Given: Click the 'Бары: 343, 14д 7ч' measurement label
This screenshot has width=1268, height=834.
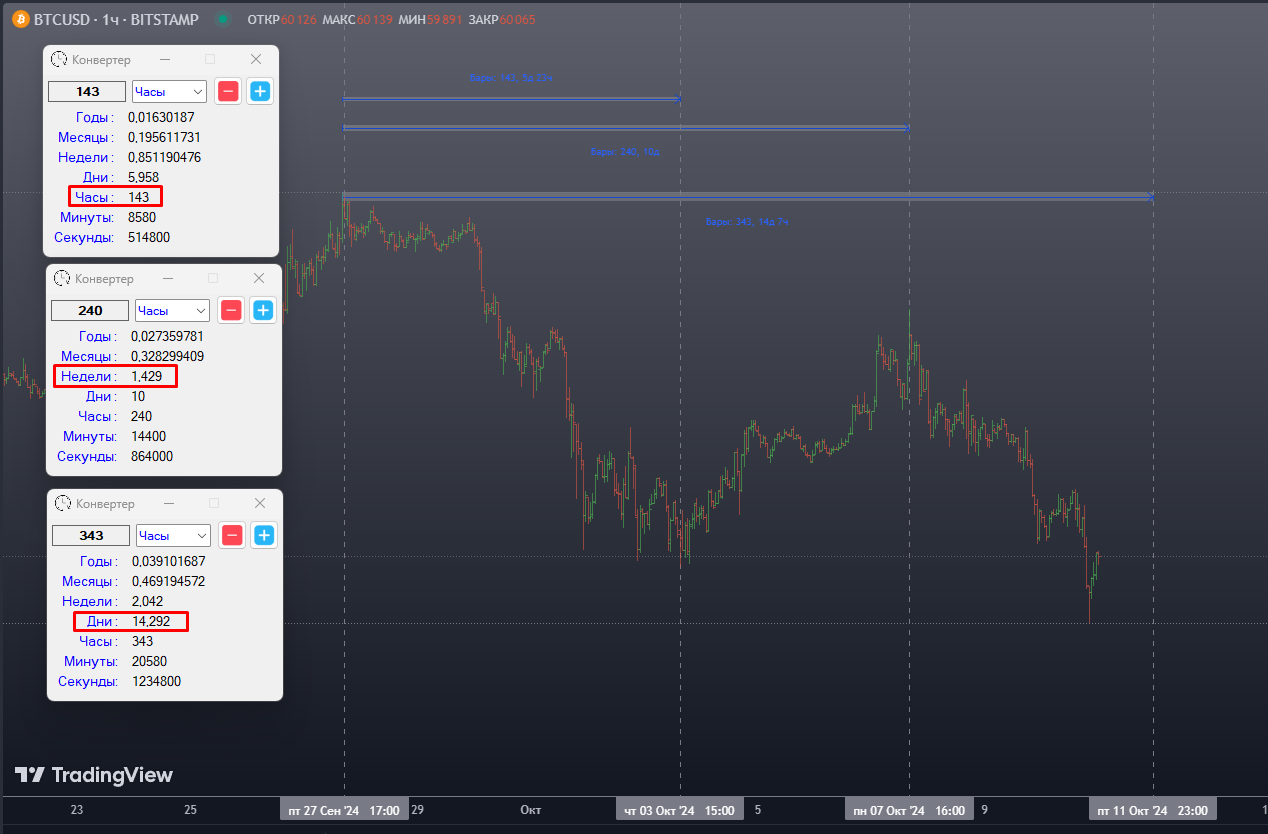Looking at the screenshot, I should coord(748,221).
